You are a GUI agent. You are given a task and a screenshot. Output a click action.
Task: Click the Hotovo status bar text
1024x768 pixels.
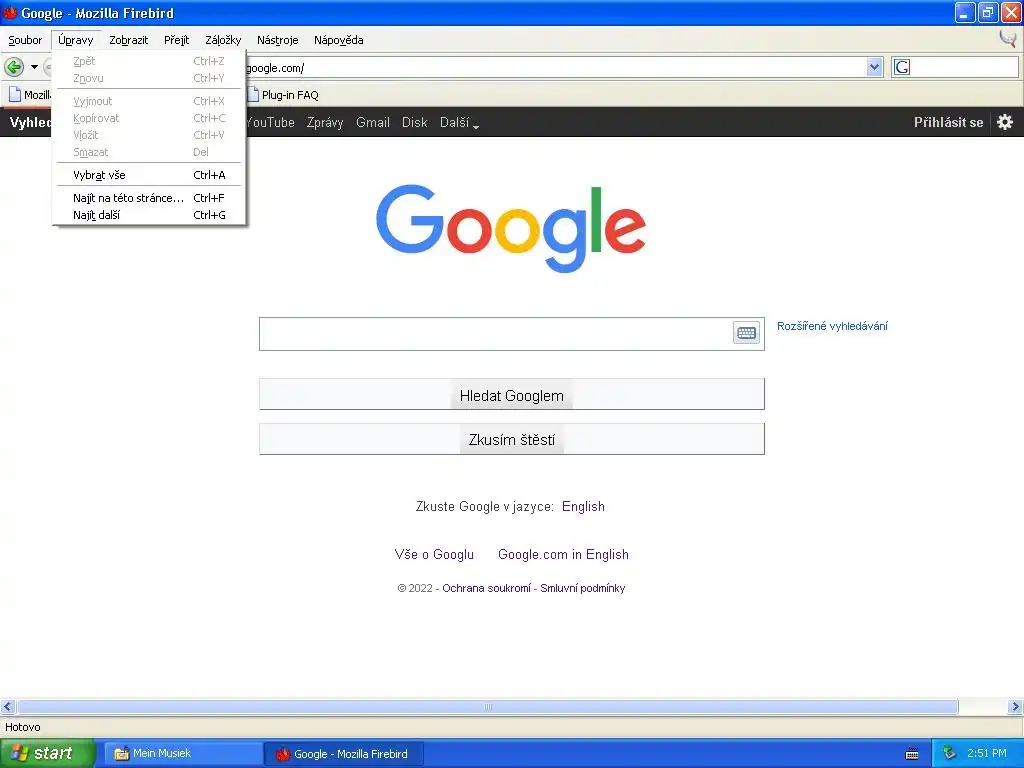point(23,727)
